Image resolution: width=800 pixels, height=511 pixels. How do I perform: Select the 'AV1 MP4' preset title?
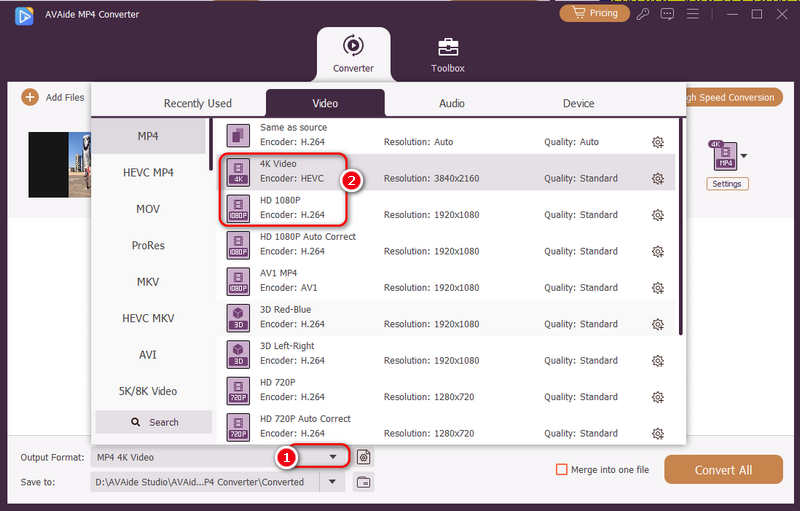tap(278, 273)
